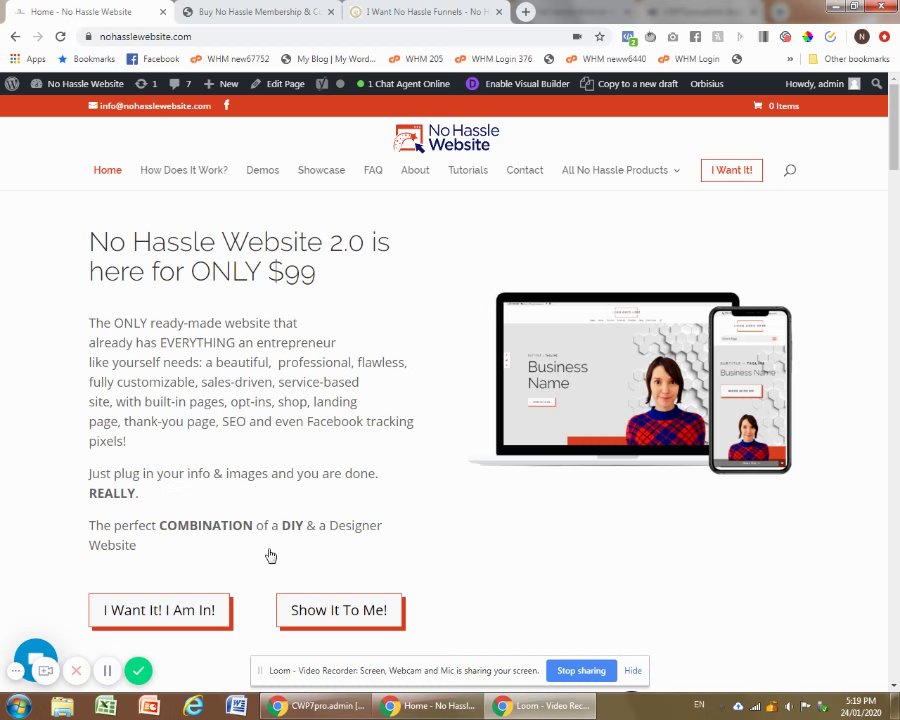Open the Apps shortcut in bookmarks bar
The image size is (900, 720).
pyautogui.click(x=28, y=59)
